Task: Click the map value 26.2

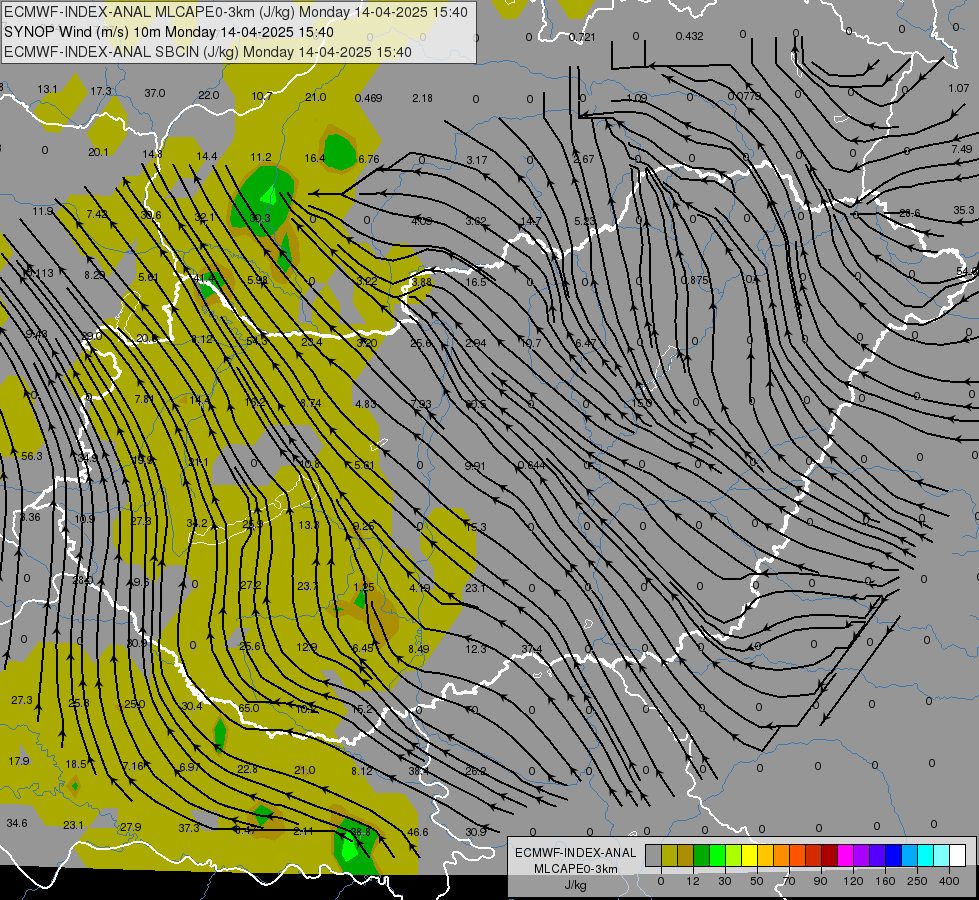Action: click(475, 771)
